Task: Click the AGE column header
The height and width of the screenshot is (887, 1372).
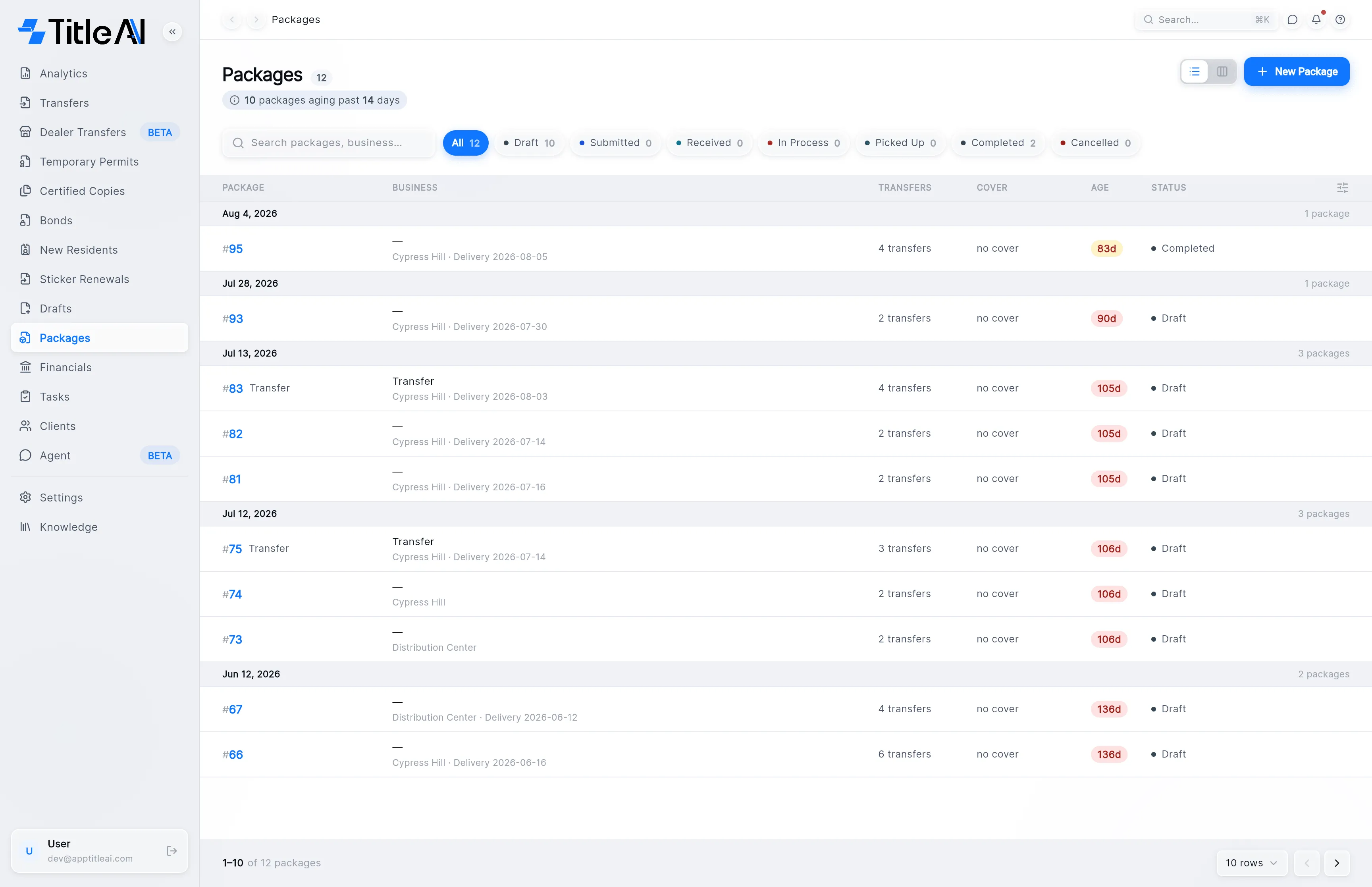Action: [x=1100, y=188]
